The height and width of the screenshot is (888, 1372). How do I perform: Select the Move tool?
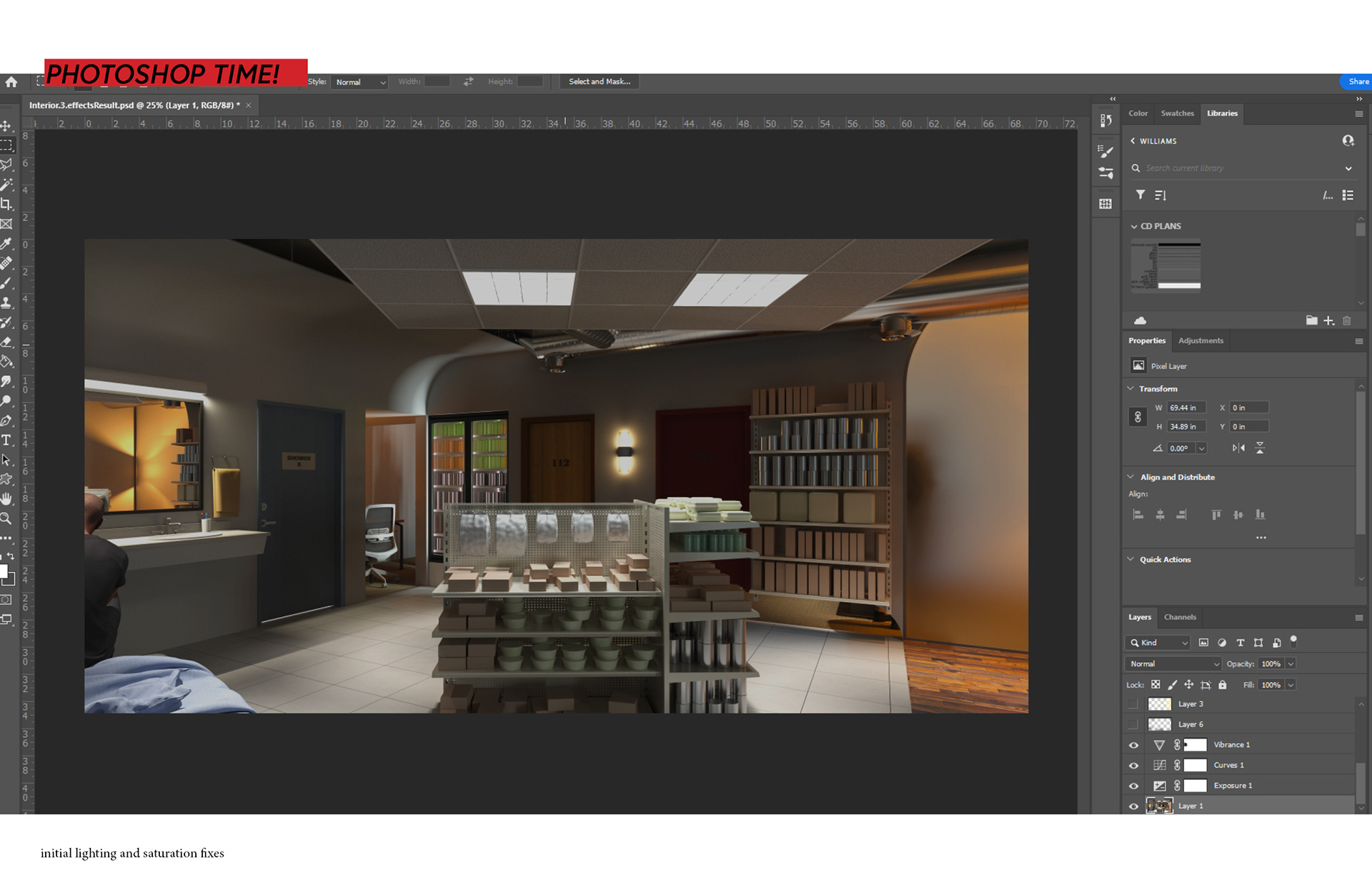click(x=6, y=126)
